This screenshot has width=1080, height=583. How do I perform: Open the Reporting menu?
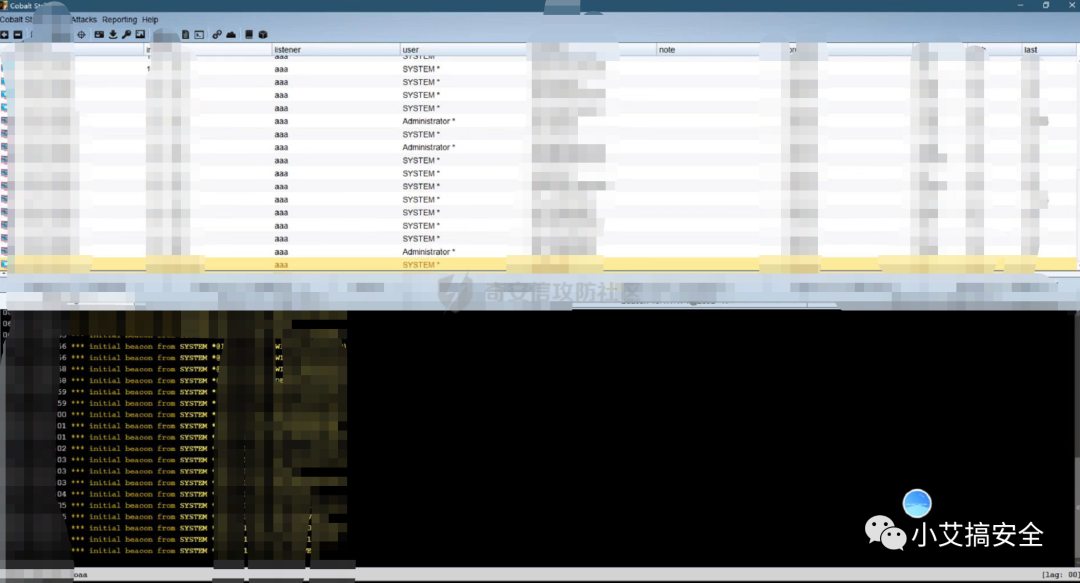[x=120, y=19]
